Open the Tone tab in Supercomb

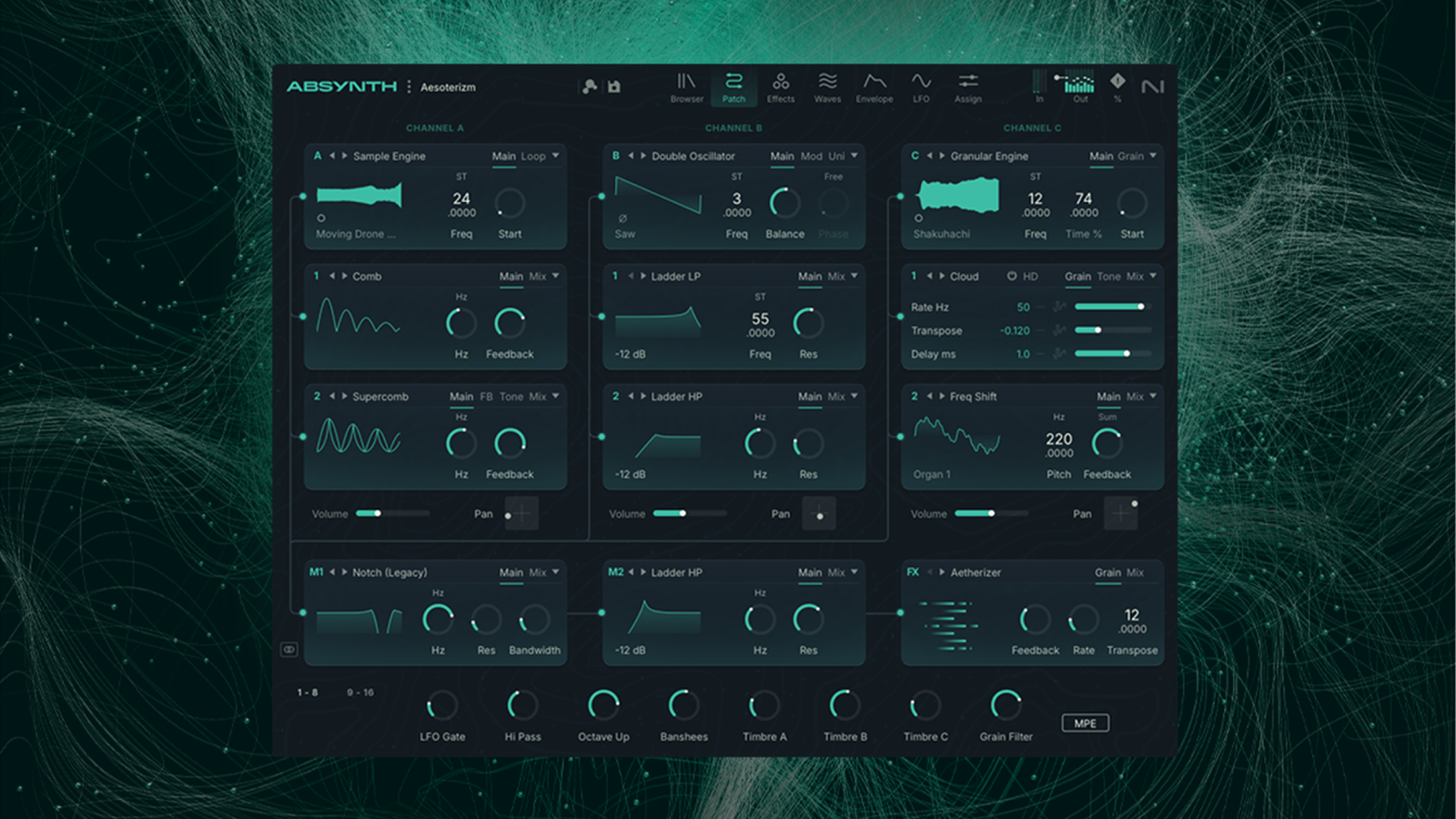click(511, 397)
